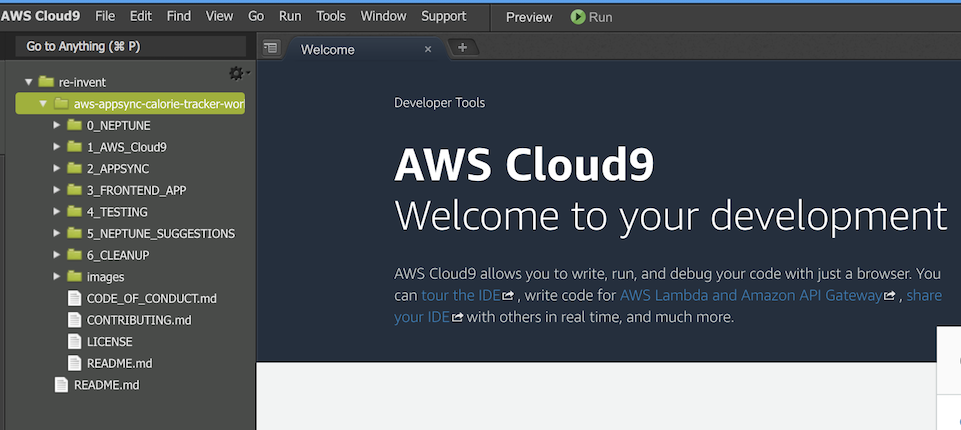
Task: Expand the images folder arrow
Action: click(57, 276)
